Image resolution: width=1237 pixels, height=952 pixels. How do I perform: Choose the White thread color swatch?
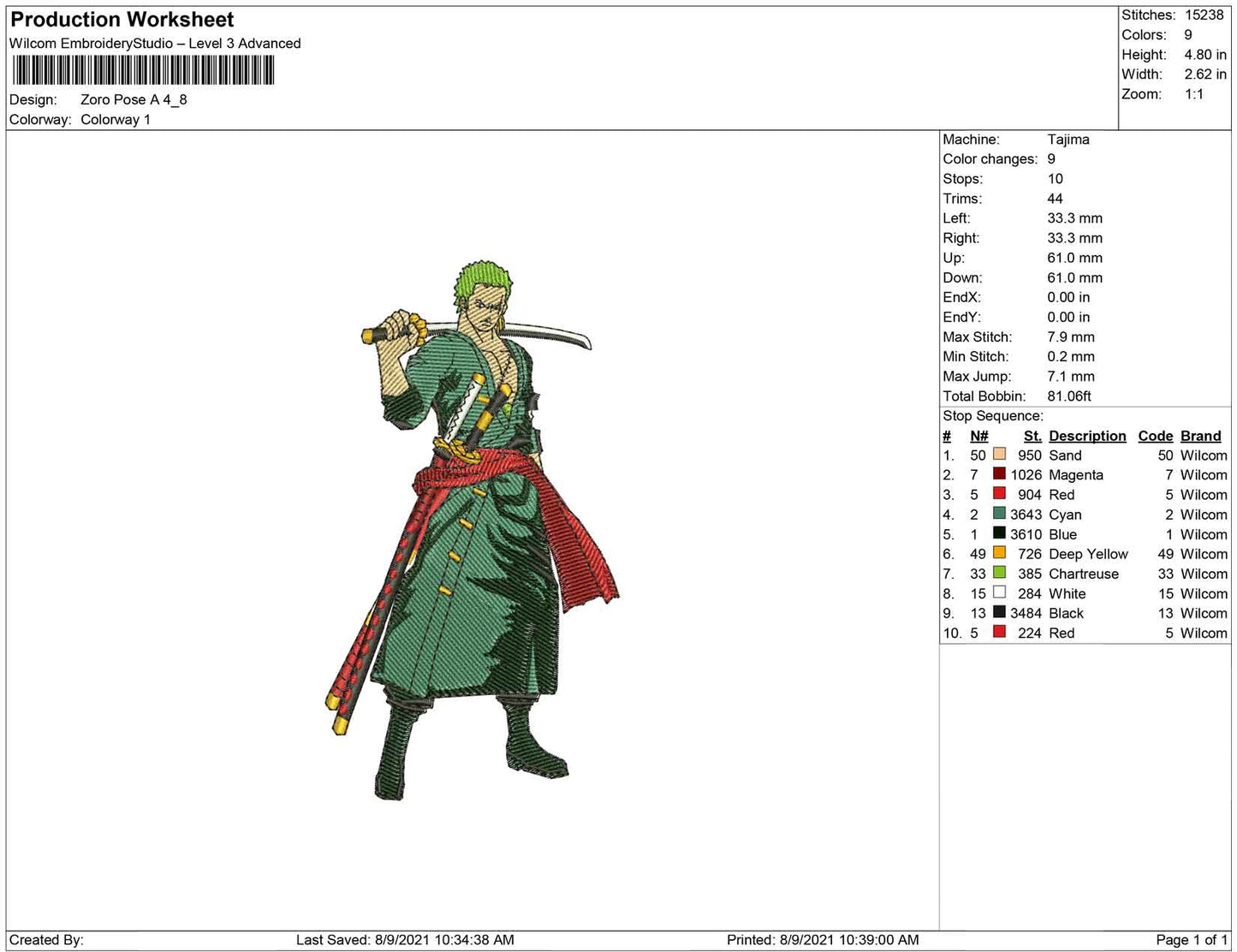999,592
